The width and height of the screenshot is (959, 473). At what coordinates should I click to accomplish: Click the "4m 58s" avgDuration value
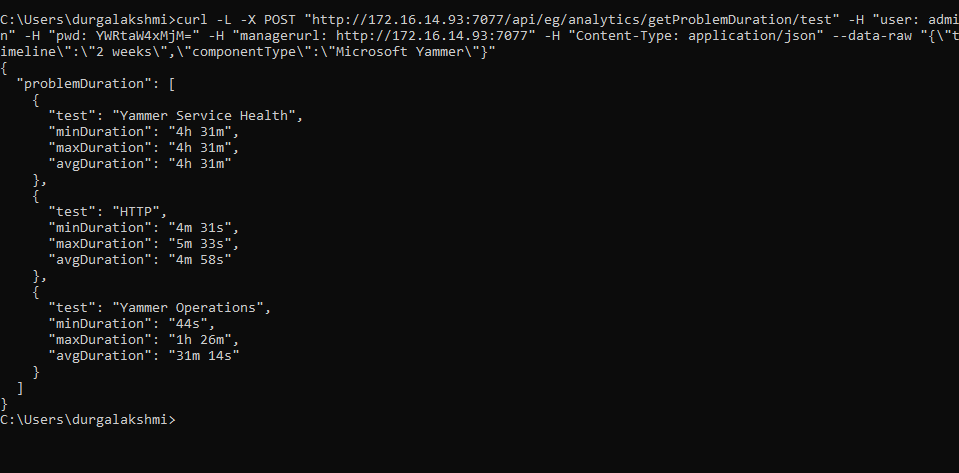point(200,259)
